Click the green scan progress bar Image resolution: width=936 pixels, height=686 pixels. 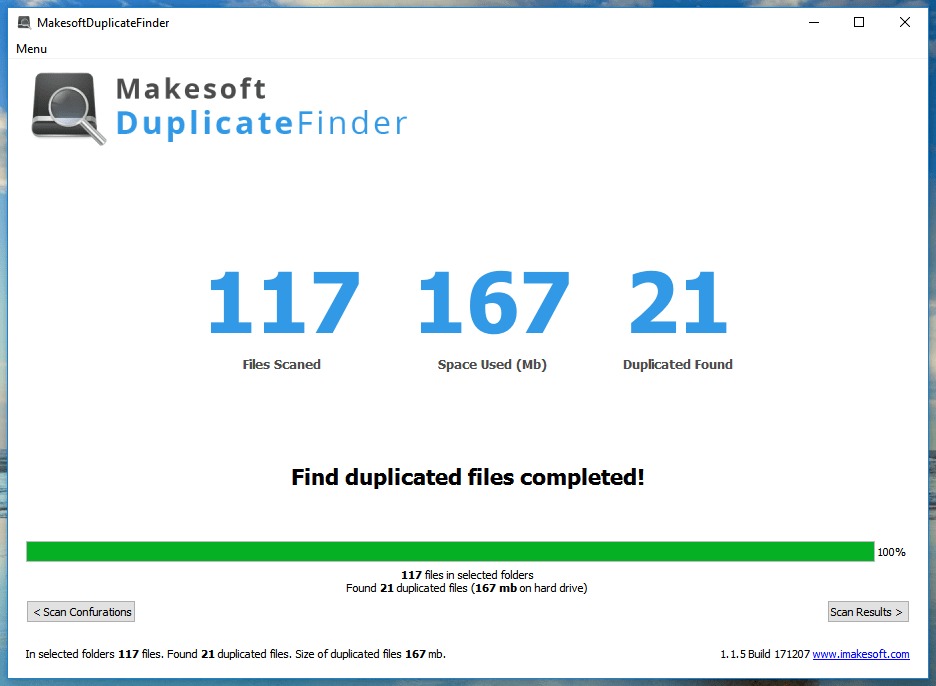(x=450, y=550)
